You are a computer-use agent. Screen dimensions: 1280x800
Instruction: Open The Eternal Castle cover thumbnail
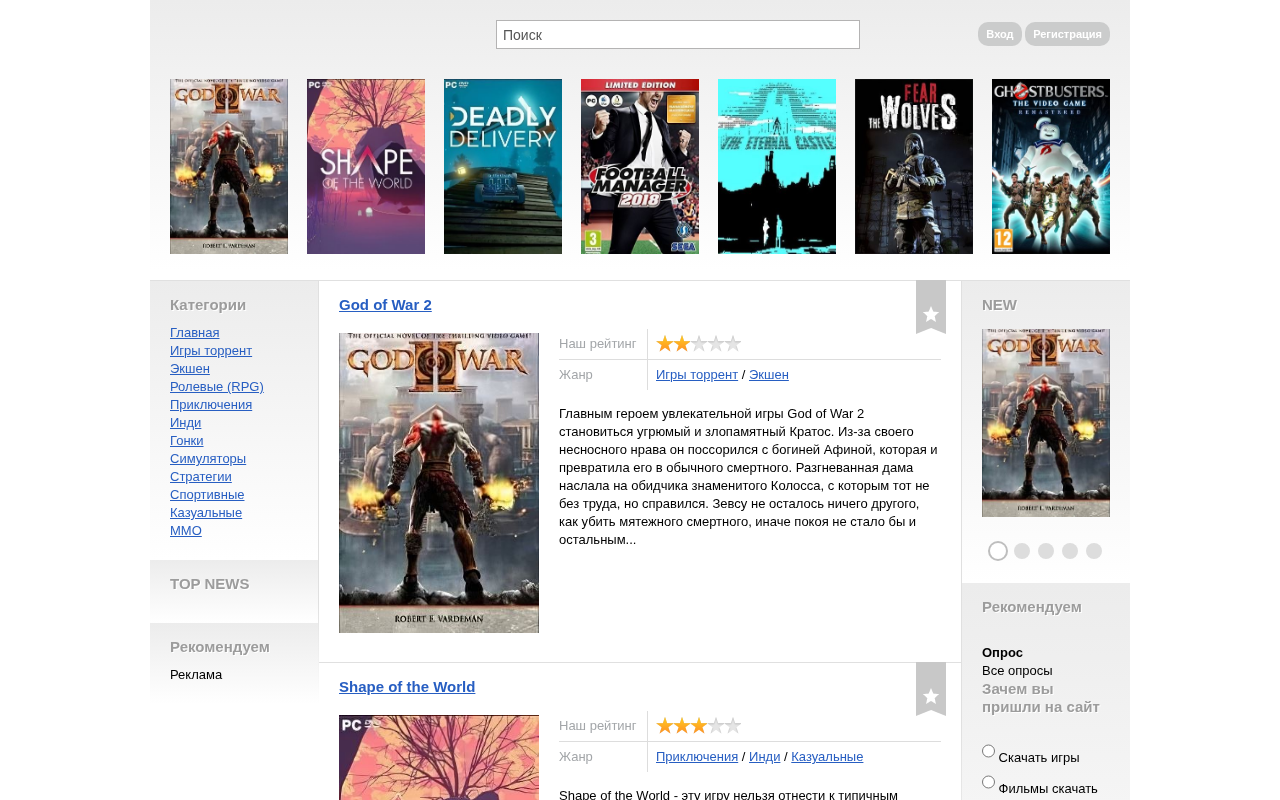(x=777, y=167)
